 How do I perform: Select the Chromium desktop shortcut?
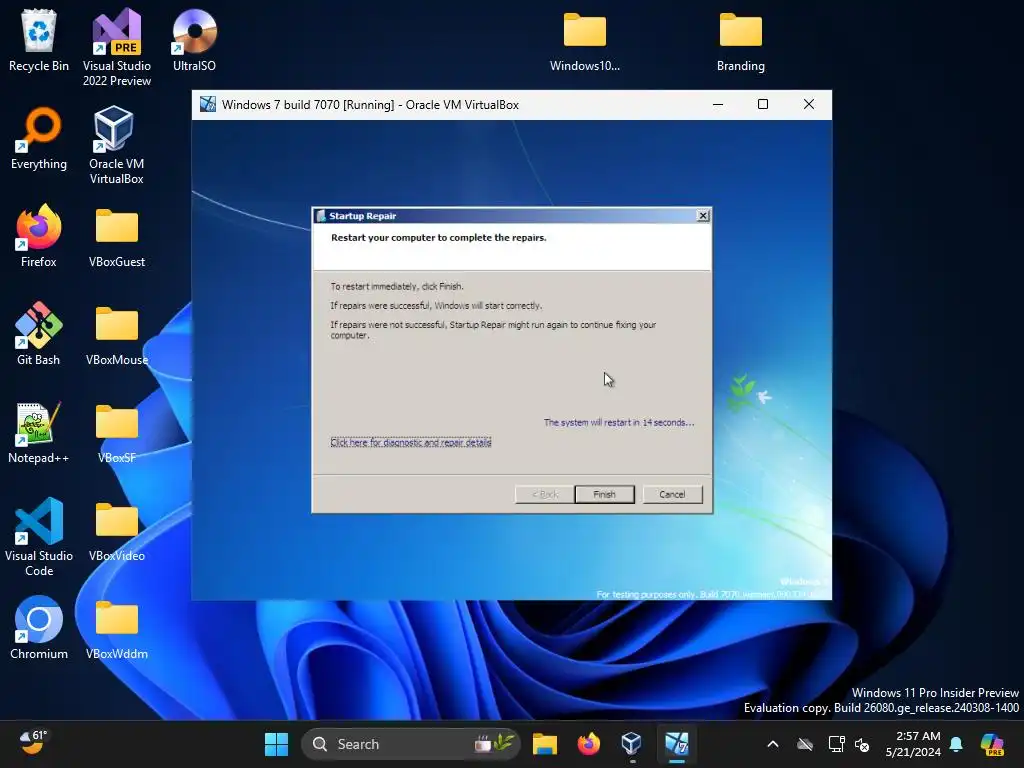39,628
